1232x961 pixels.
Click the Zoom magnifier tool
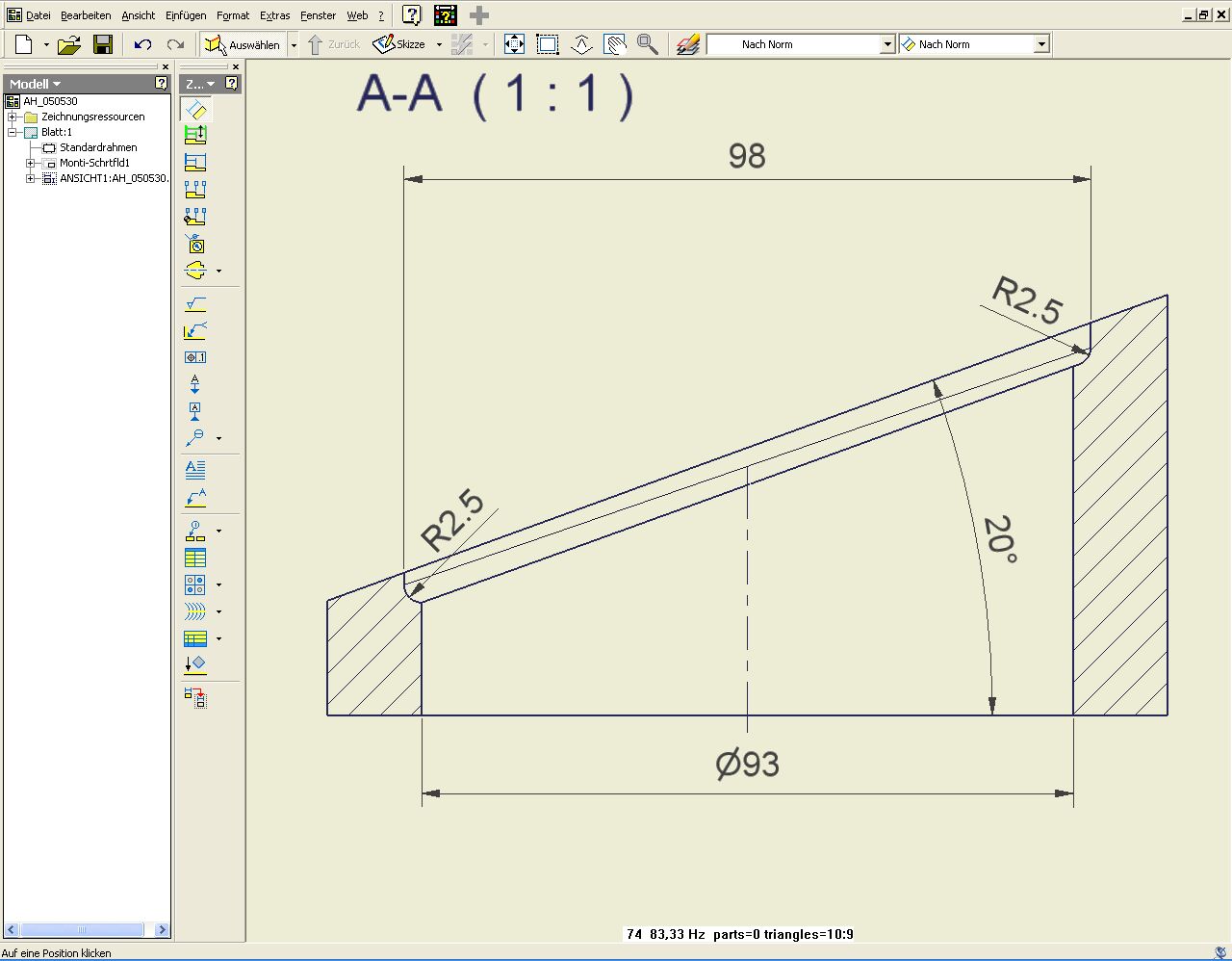click(x=648, y=44)
